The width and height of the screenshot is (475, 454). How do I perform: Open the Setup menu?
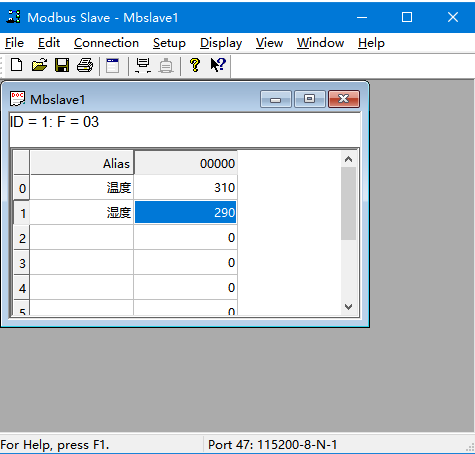click(x=169, y=43)
